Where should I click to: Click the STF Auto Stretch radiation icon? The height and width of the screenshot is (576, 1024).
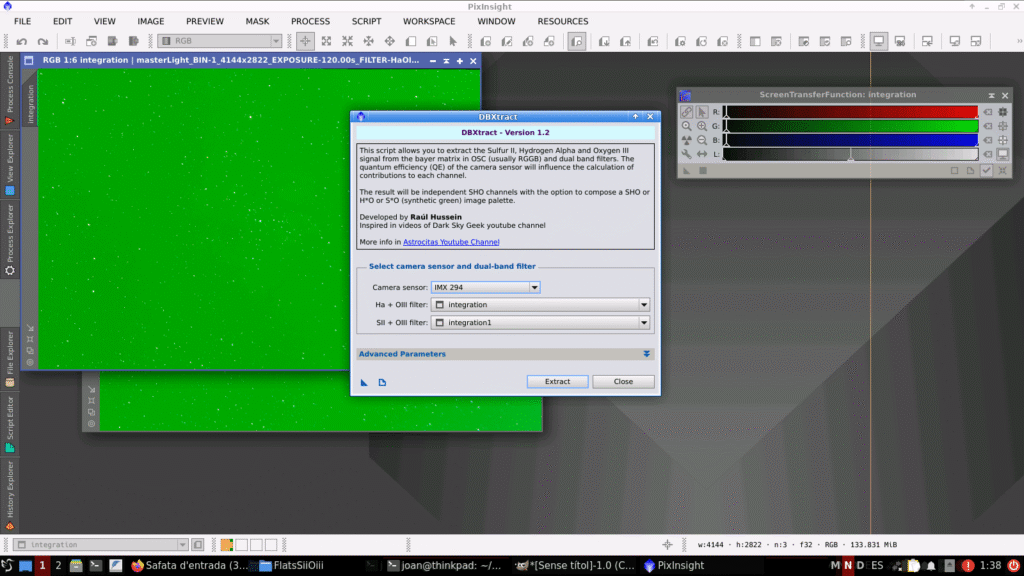coord(686,141)
